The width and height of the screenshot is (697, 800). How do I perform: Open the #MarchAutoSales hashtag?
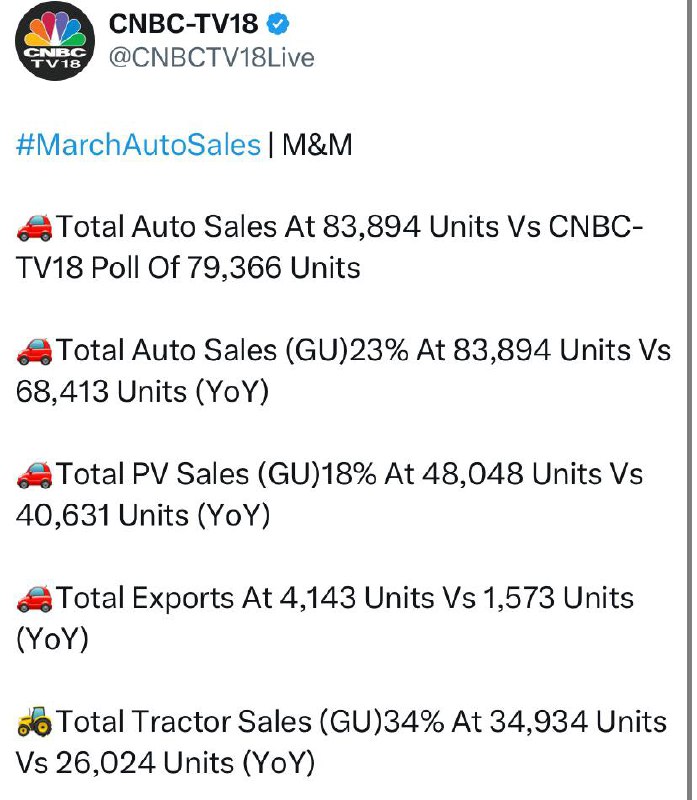pos(138,145)
